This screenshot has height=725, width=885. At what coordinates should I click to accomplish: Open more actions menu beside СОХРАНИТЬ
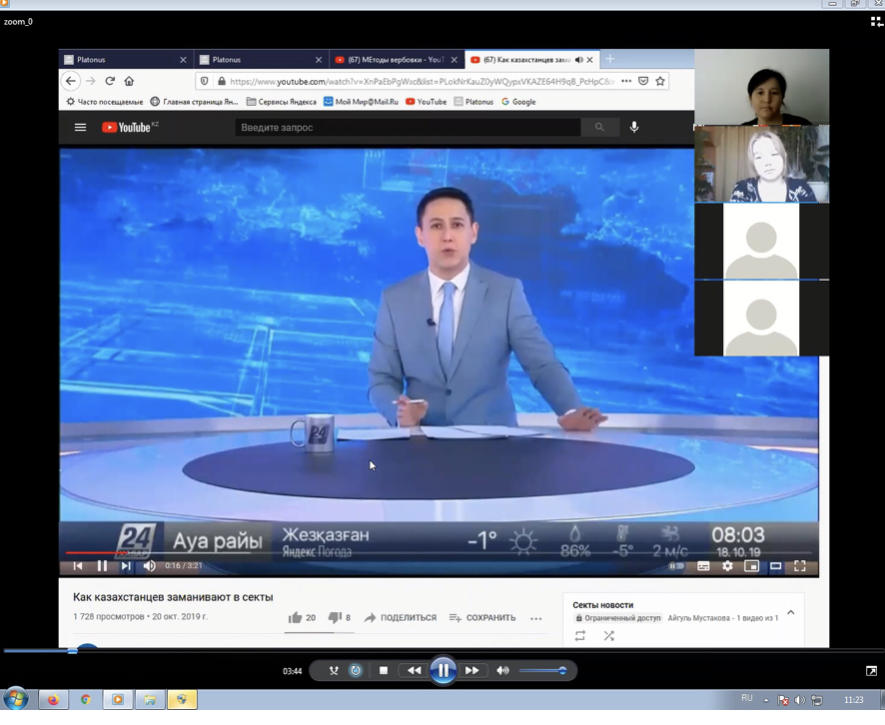click(x=536, y=618)
